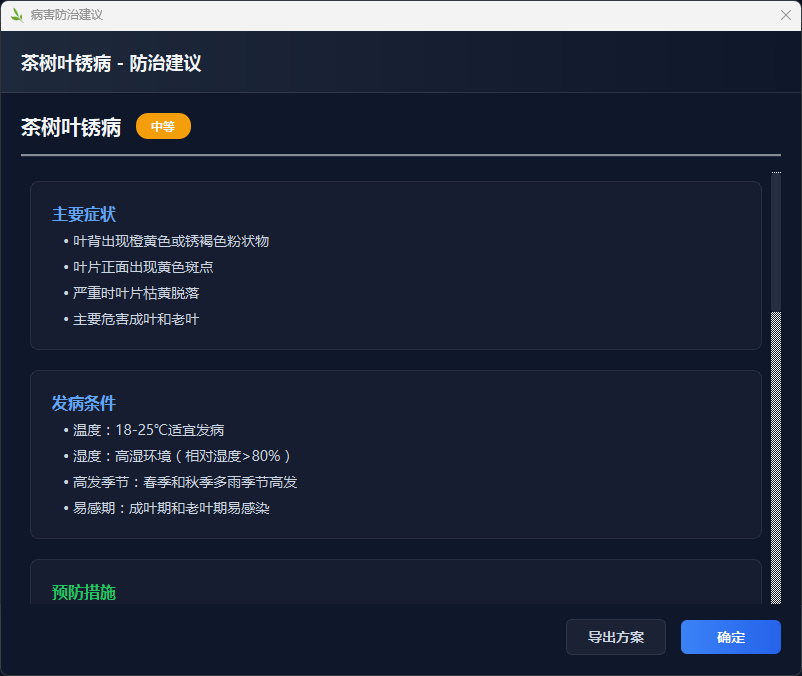The width and height of the screenshot is (802, 676).
Task: Select the 主要危害成叶和老叶 bullet item
Action: pyautogui.click(x=135, y=319)
